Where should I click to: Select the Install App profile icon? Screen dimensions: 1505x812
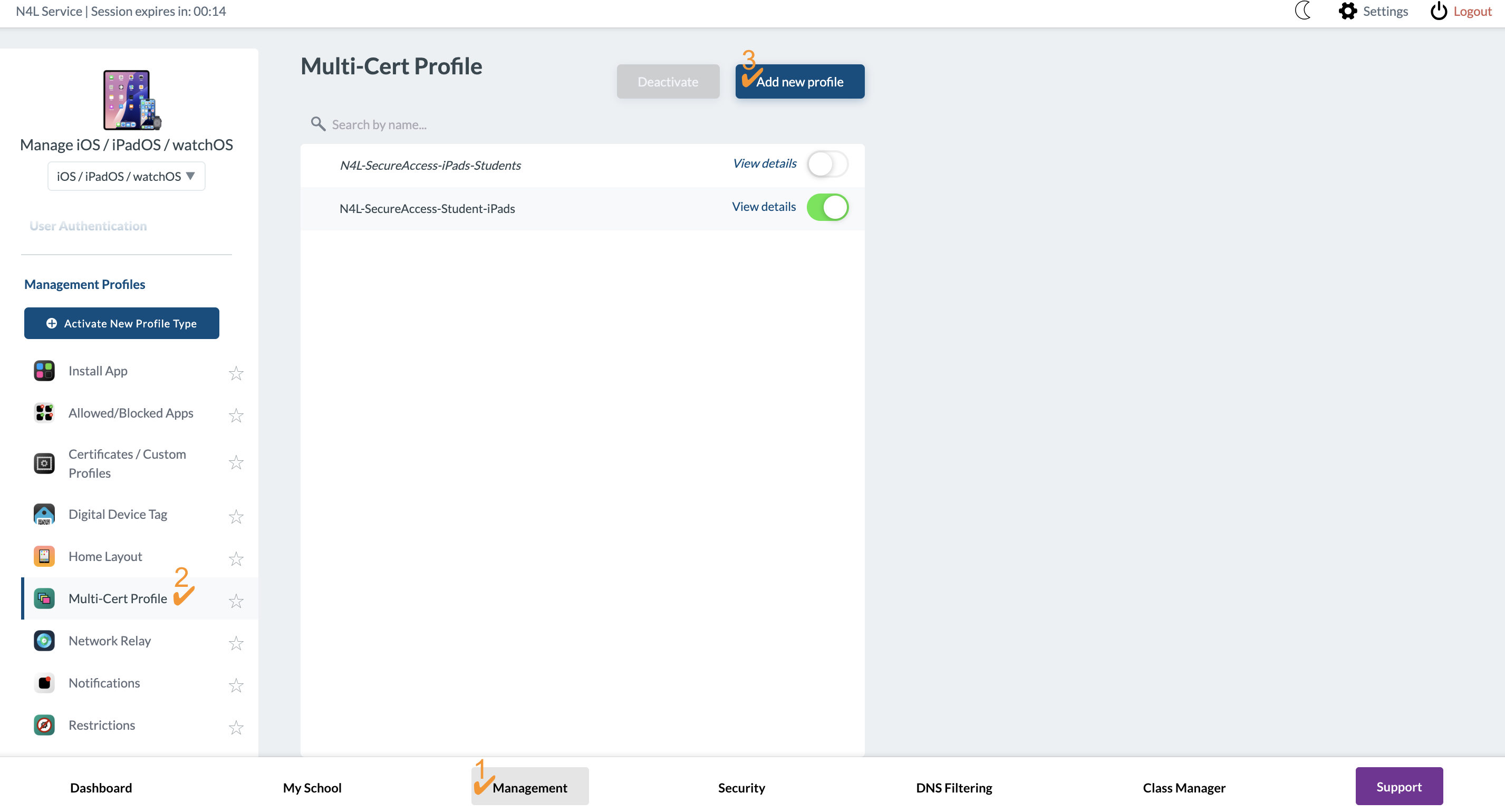pyautogui.click(x=44, y=371)
